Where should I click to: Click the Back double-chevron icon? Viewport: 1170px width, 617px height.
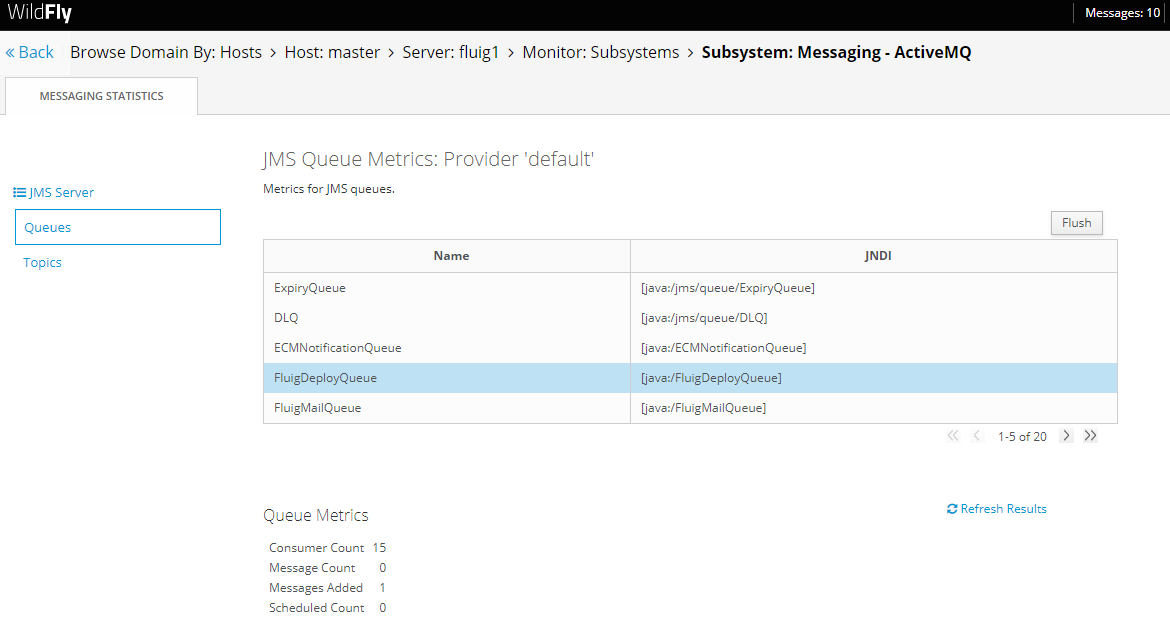click(x=10, y=53)
